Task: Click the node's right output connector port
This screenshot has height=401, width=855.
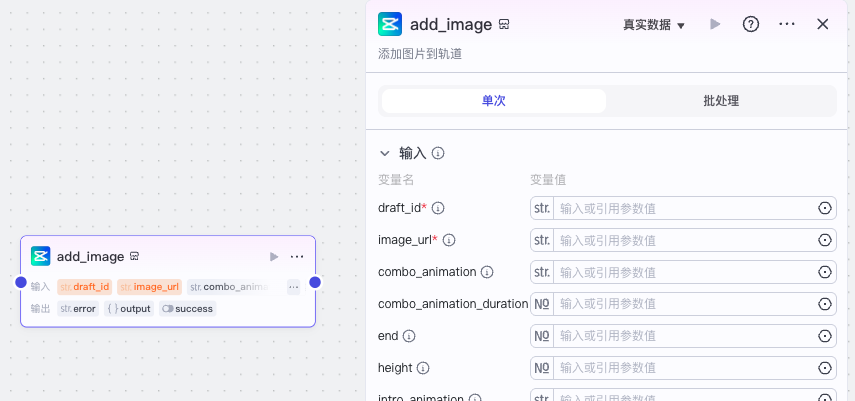Action: 315,282
